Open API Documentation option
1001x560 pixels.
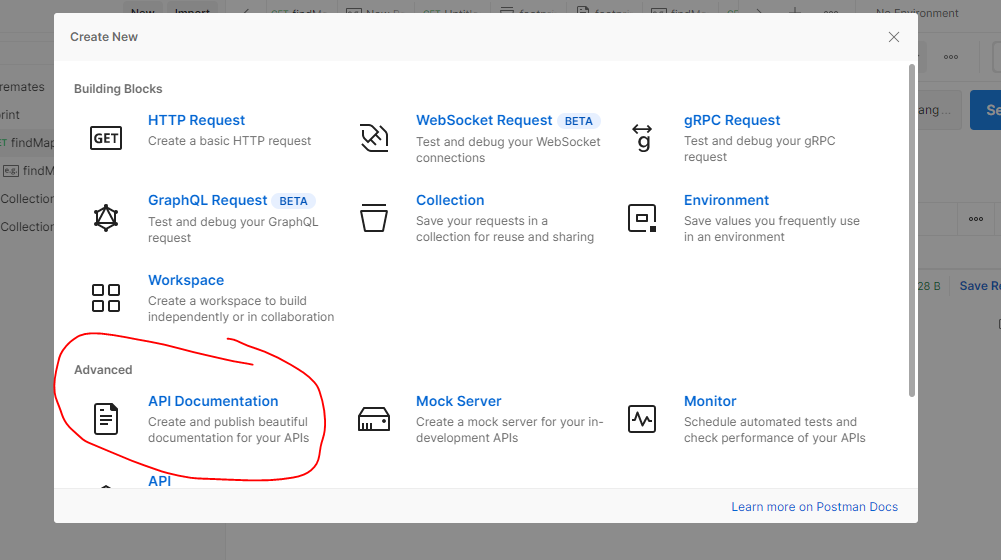tap(213, 401)
